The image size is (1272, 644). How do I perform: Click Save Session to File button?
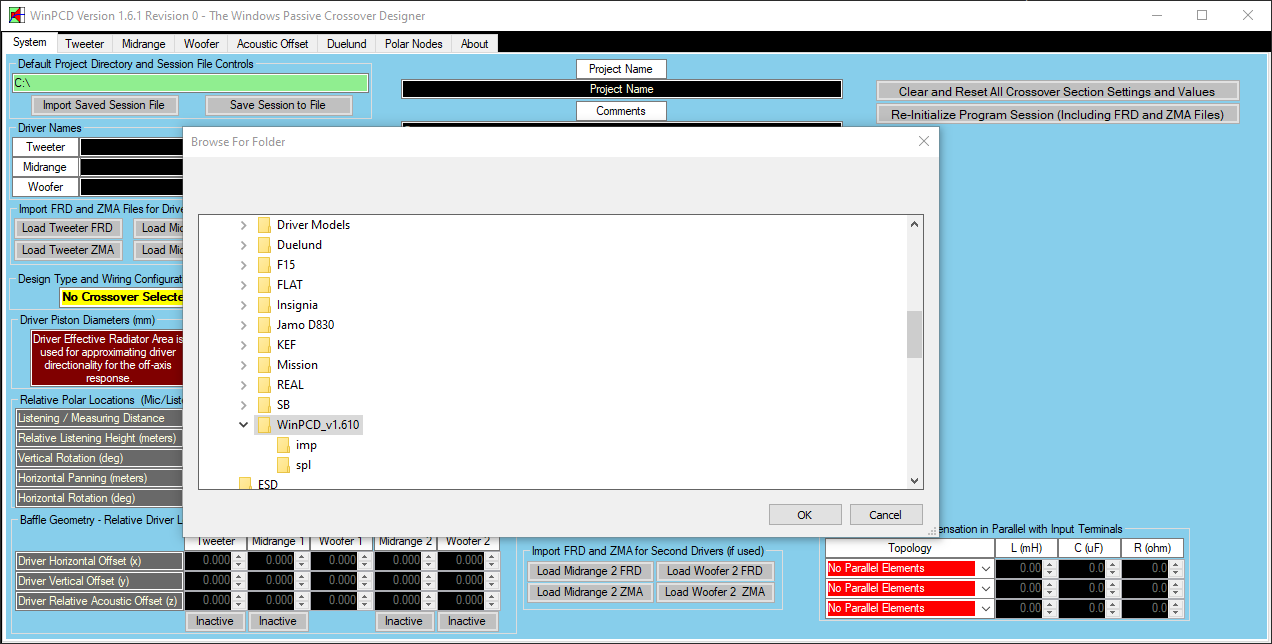[x=278, y=105]
